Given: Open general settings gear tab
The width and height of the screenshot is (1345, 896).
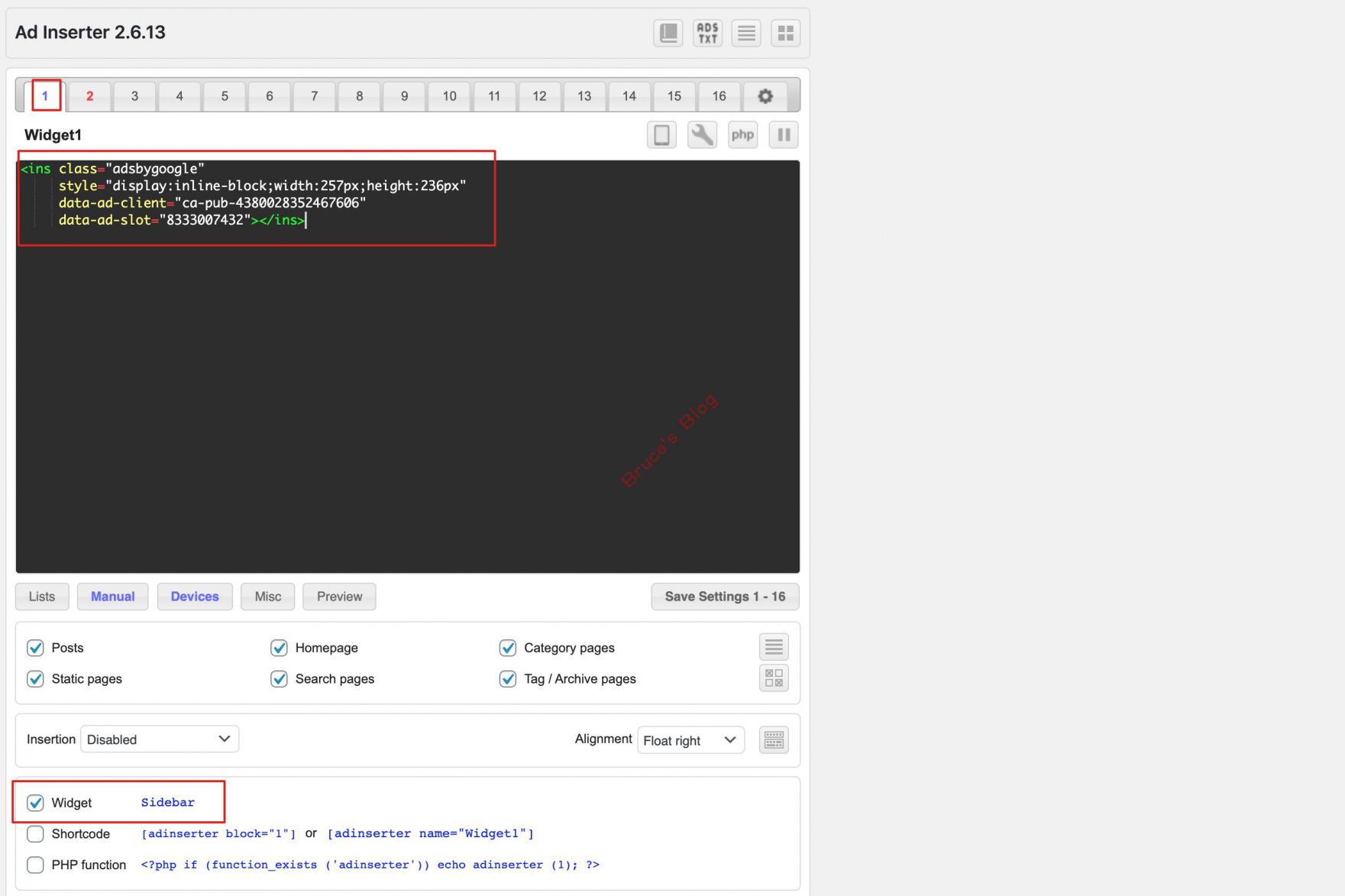Looking at the screenshot, I should coord(765,96).
